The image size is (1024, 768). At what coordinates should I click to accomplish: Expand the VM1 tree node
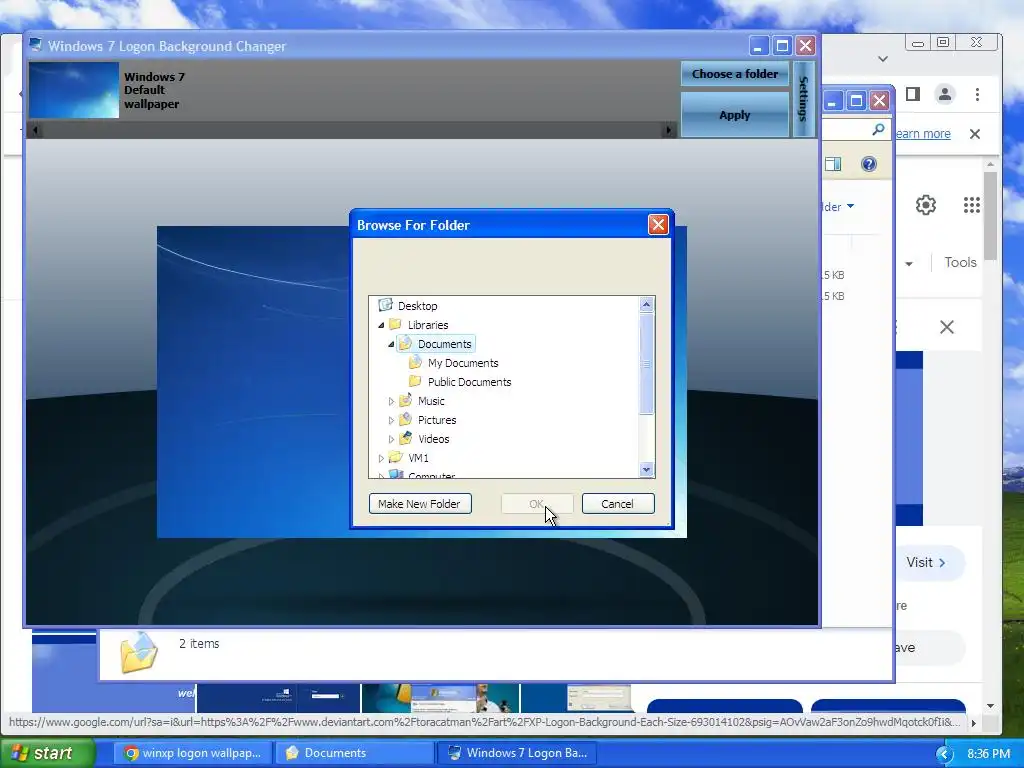[x=381, y=458]
